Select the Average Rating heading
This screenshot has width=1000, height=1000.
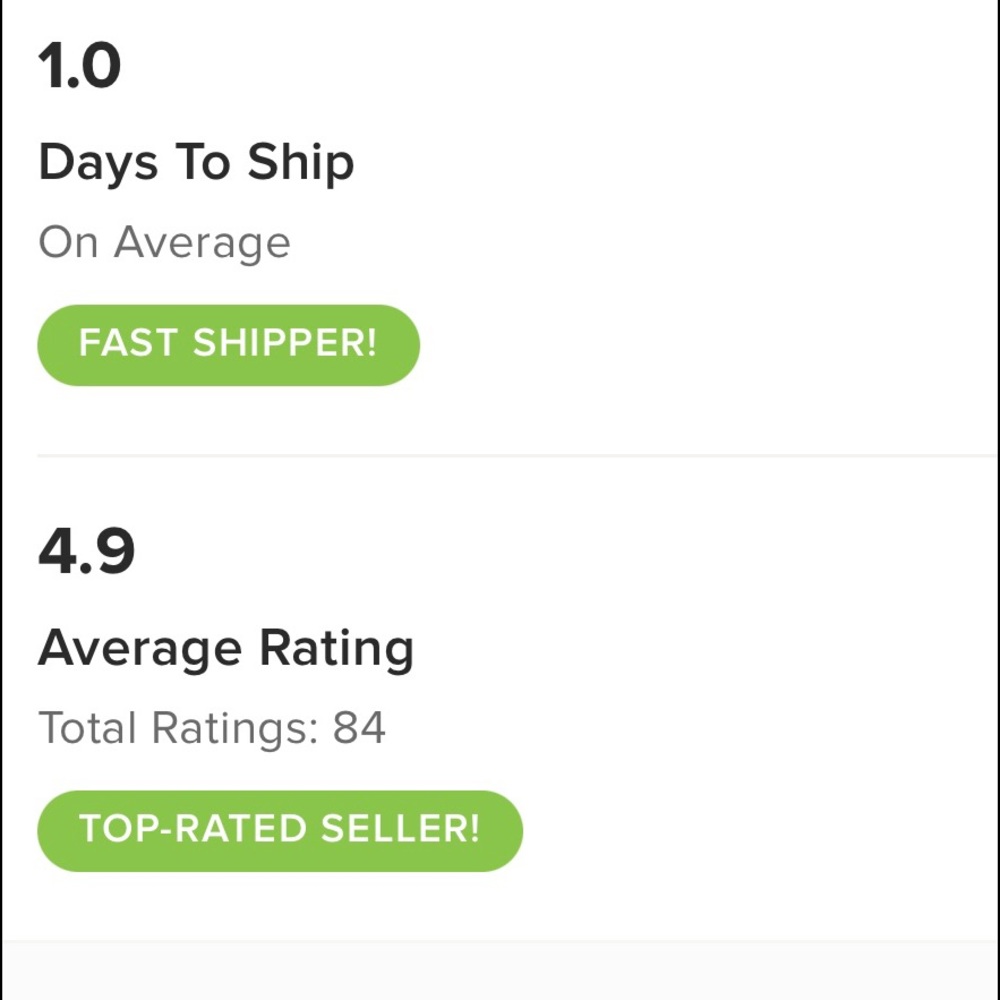coord(226,649)
